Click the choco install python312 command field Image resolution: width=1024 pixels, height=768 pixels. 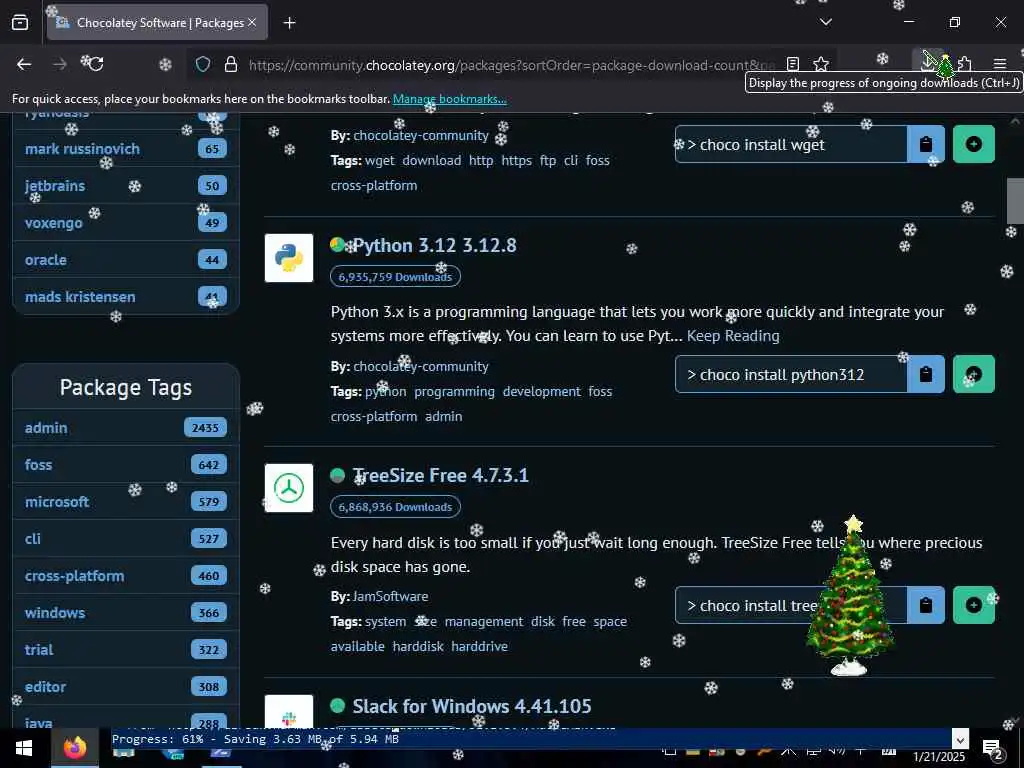(x=791, y=374)
